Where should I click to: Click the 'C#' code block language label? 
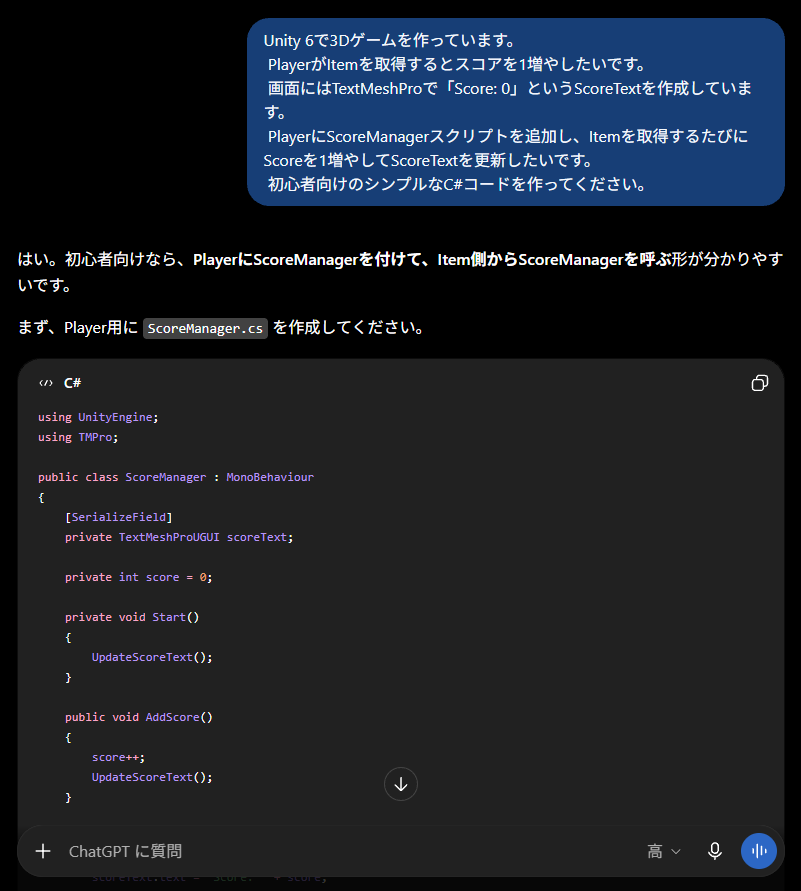[72, 383]
